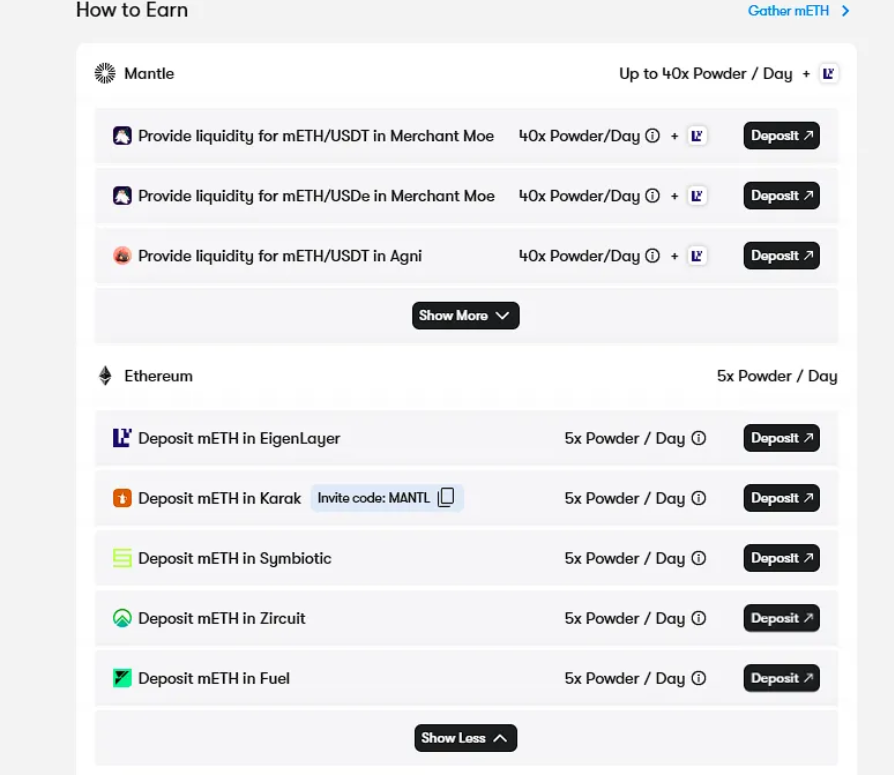Collapse the Ethereum list with Show Less
894x775 pixels.
tap(465, 738)
